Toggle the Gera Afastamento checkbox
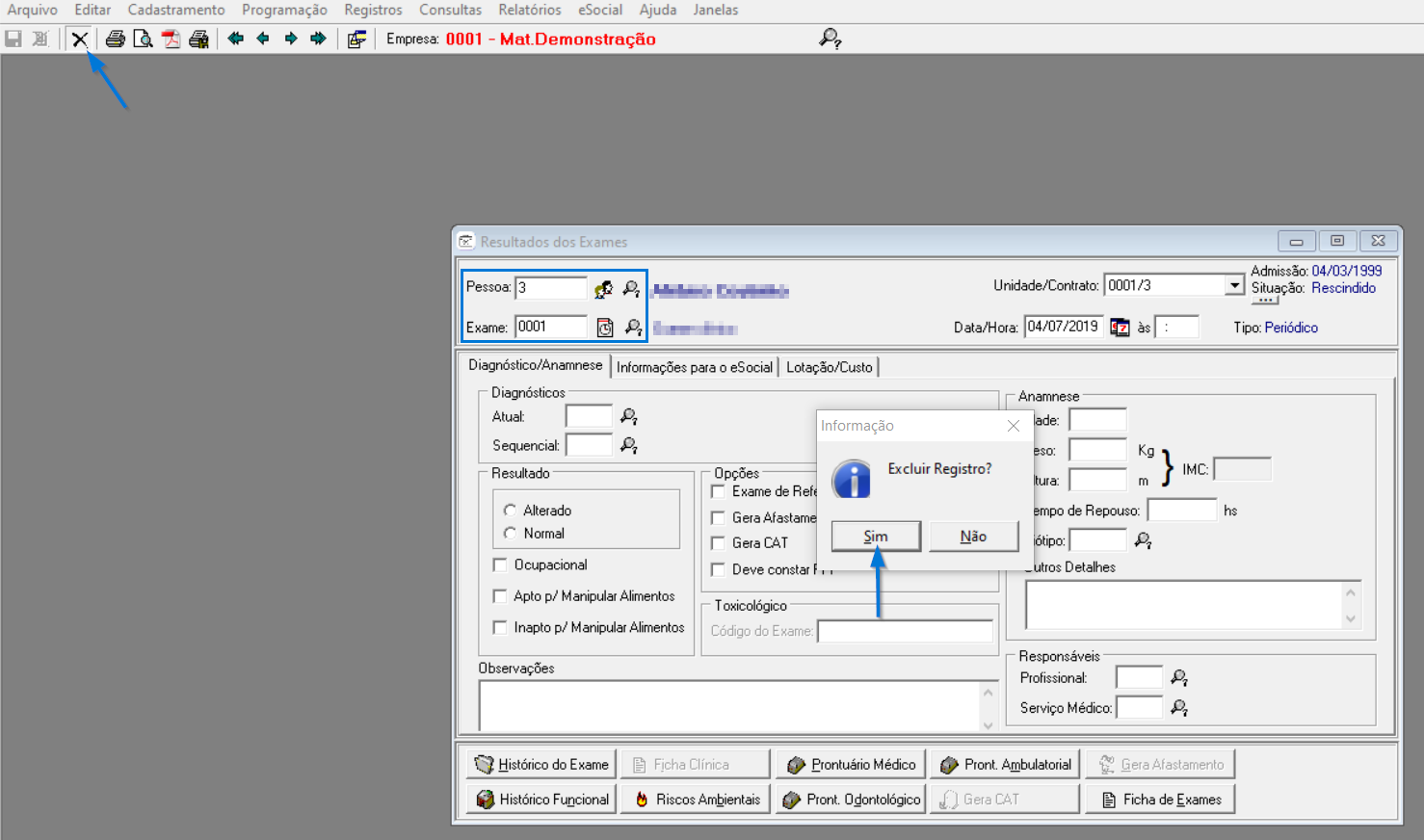Screen dimensions: 1424x840 [718, 517]
